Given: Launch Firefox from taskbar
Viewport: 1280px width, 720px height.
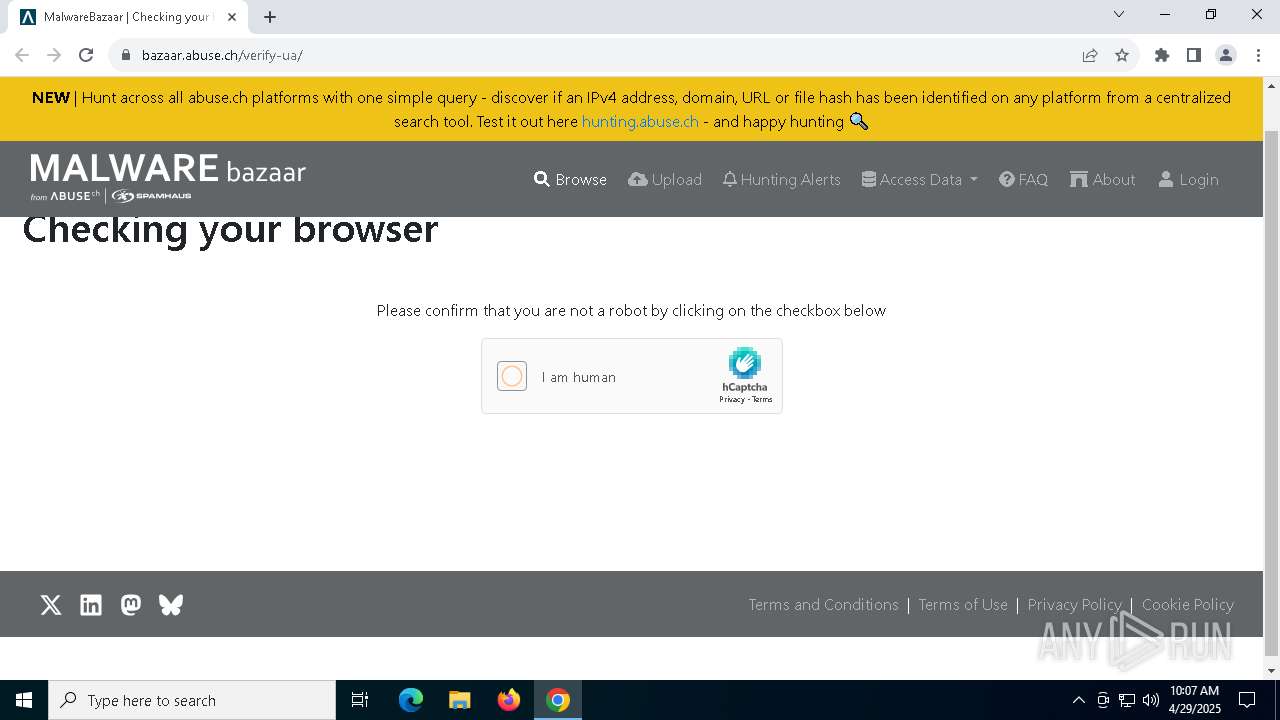Looking at the screenshot, I should [x=509, y=700].
